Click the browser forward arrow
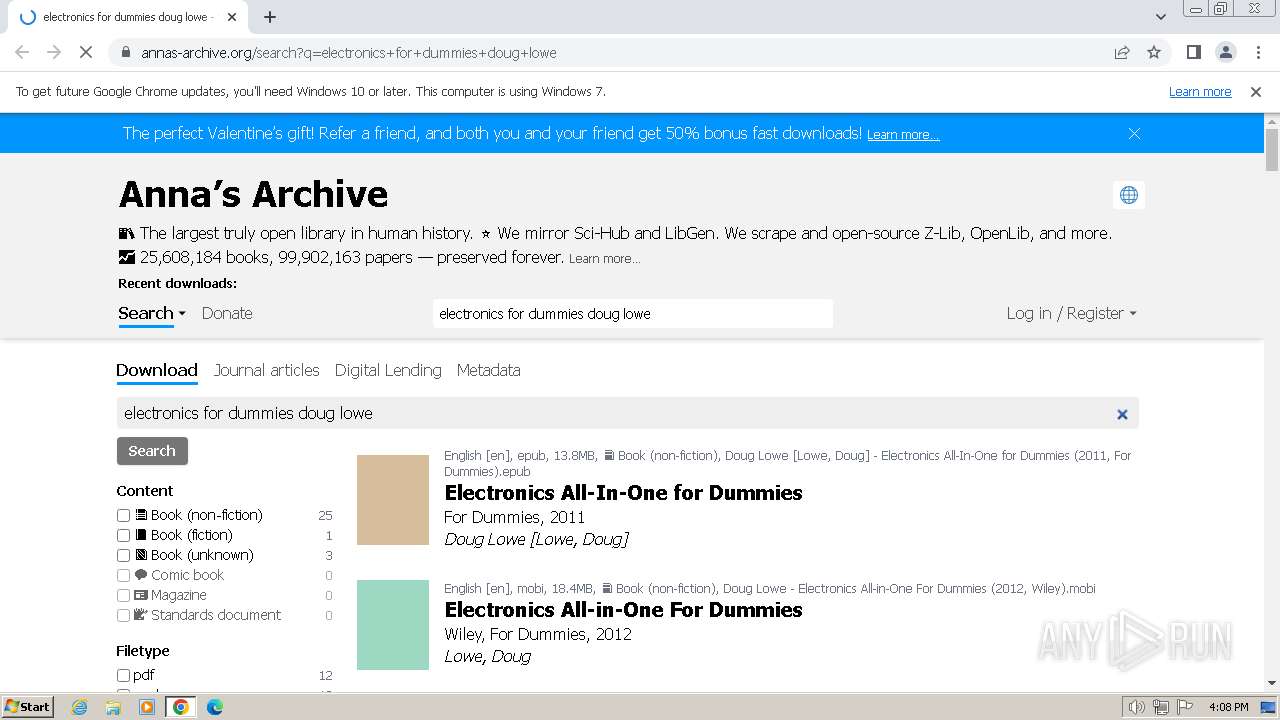 54,52
